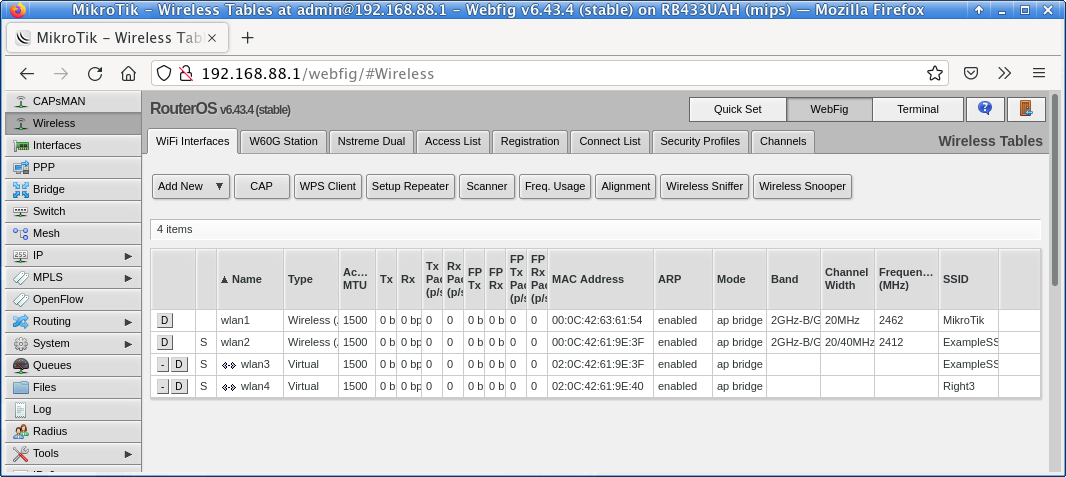Open the Add New dropdown
Screen dimensions: 1066x477
[x=191, y=186]
